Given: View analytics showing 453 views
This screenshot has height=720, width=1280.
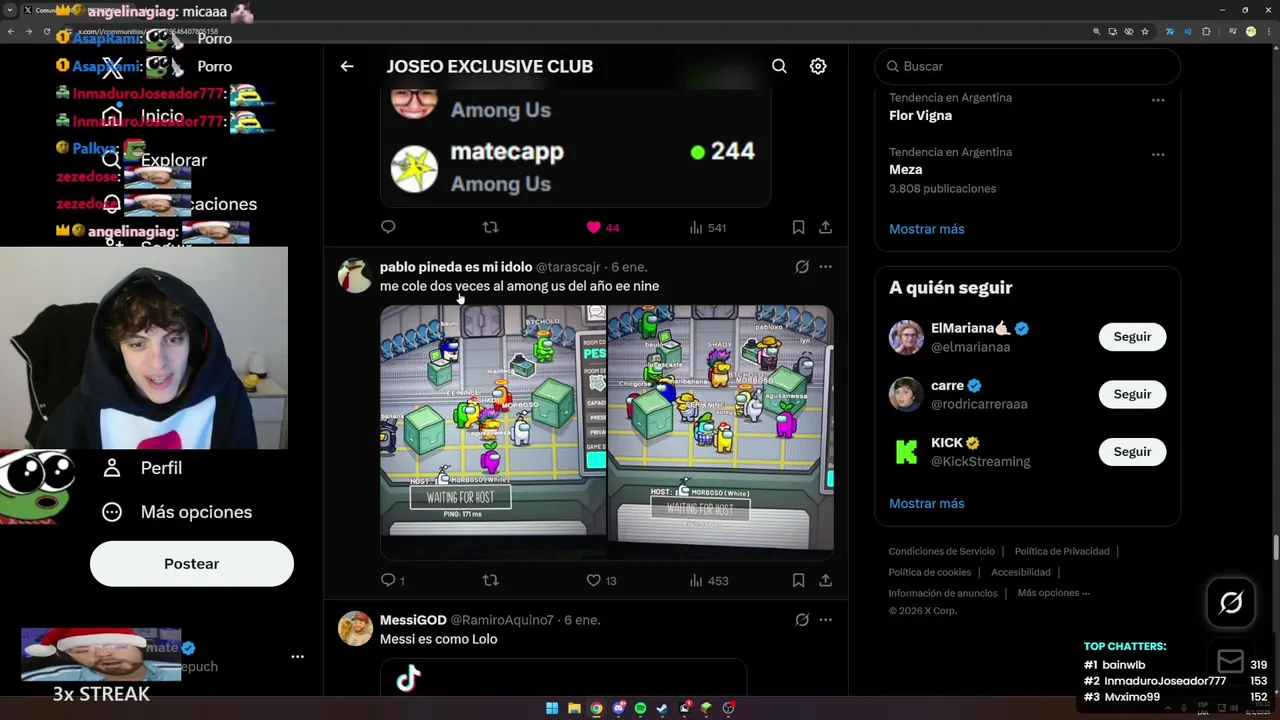Looking at the screenshot, I should click(x=708, y=580).
